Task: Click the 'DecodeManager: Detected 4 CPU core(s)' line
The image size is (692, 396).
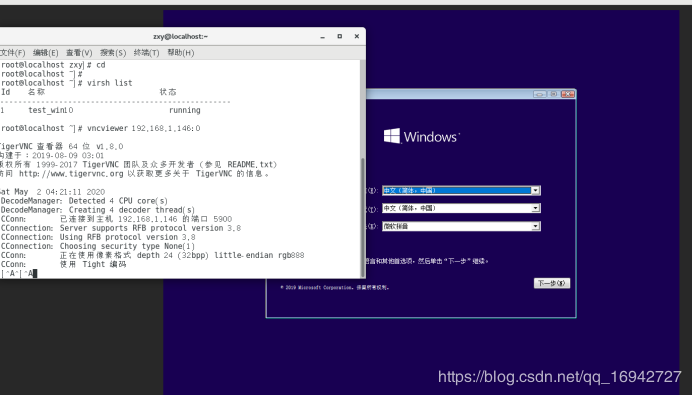Action: [x=84, y=201]
